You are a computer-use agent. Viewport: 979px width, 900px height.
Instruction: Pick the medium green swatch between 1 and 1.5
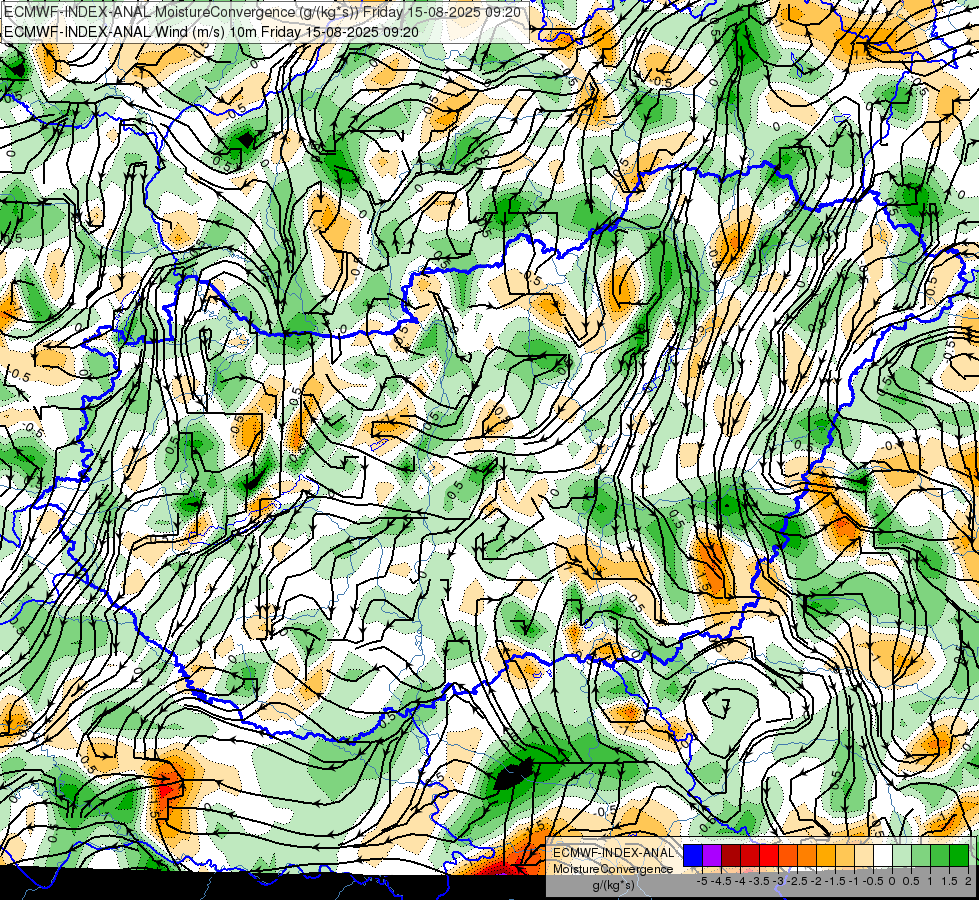940,856
